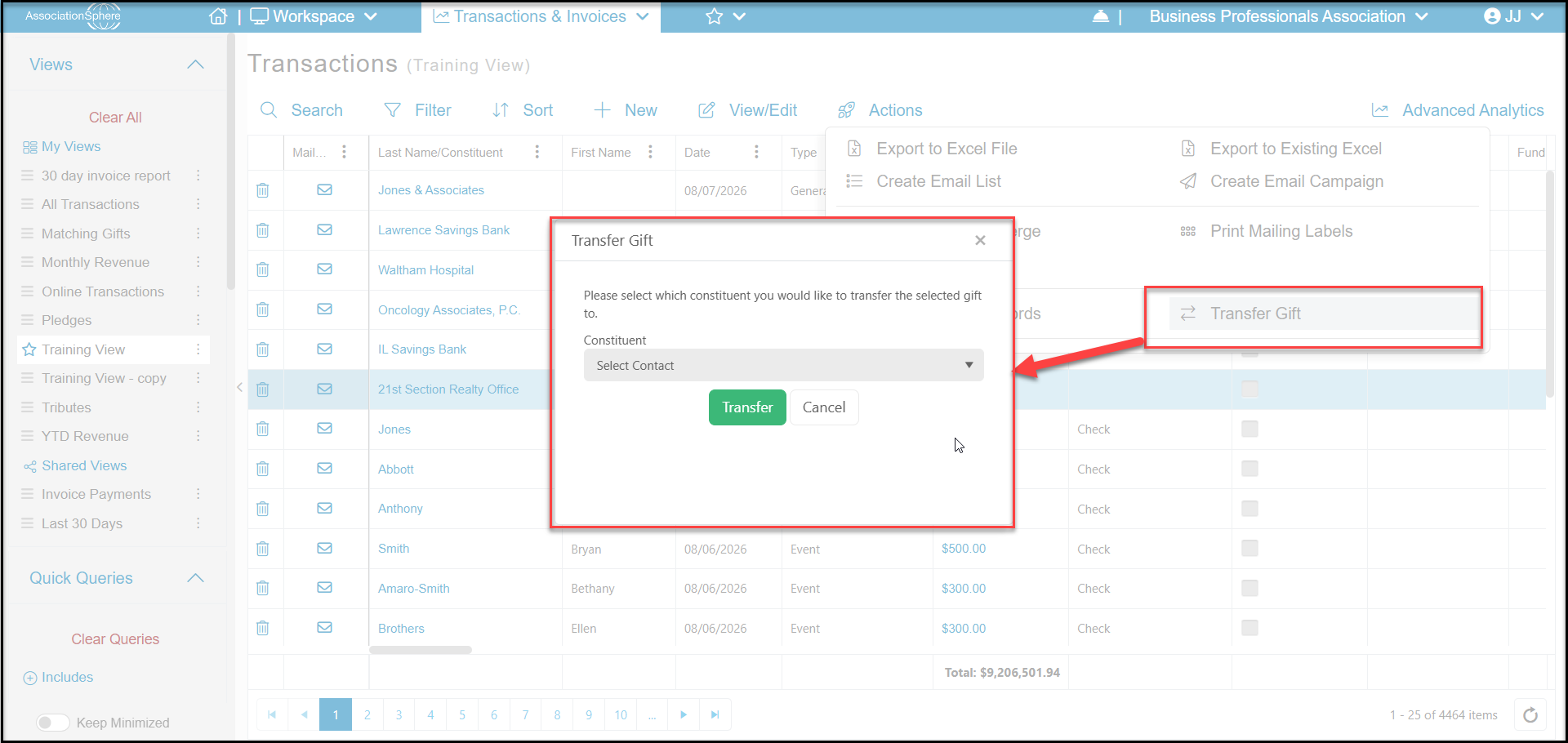Click the Sort arrows icon
Viewport: 1568px width, 743px height.
[501, 109]
